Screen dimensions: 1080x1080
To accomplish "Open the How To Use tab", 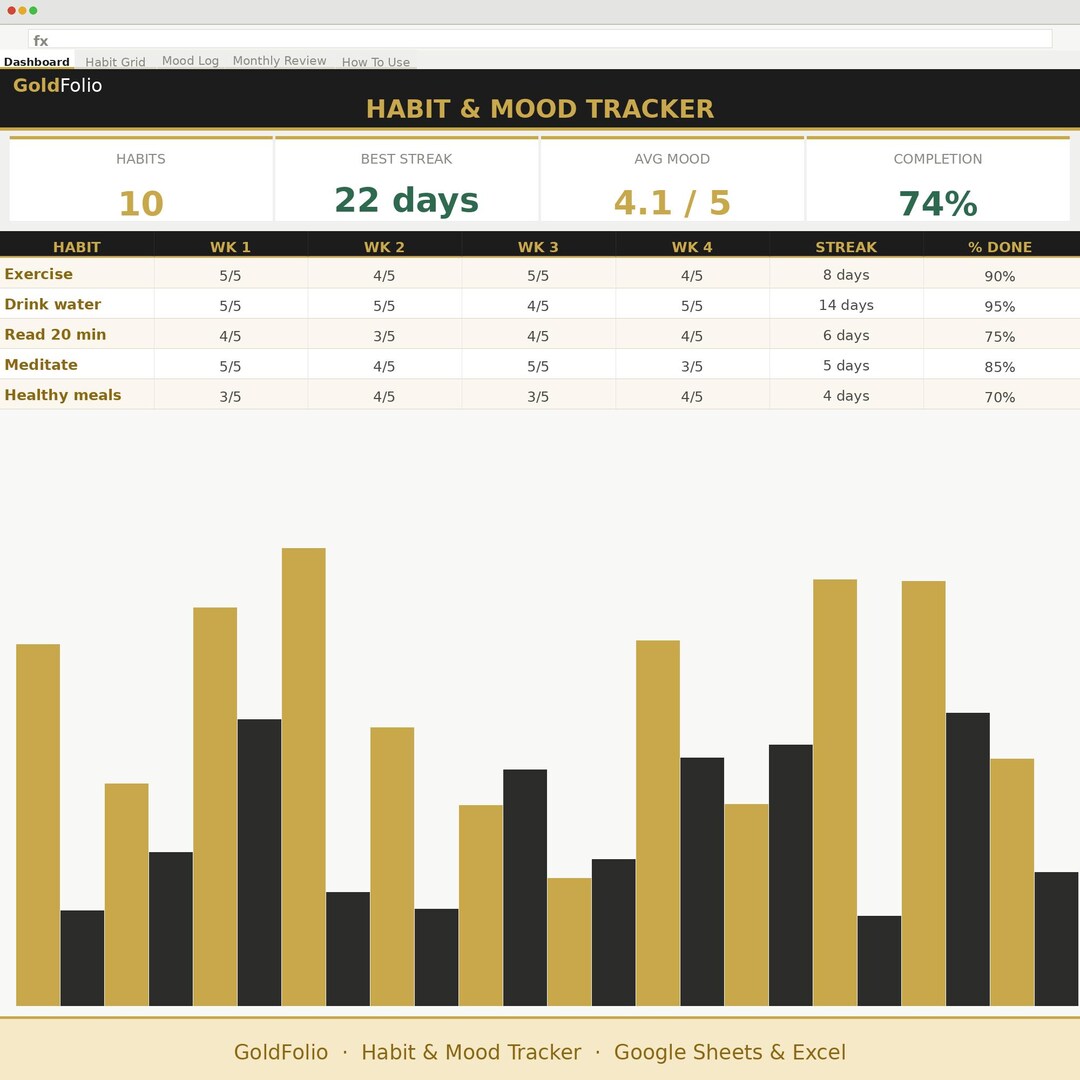I will [x=375, y=61].
